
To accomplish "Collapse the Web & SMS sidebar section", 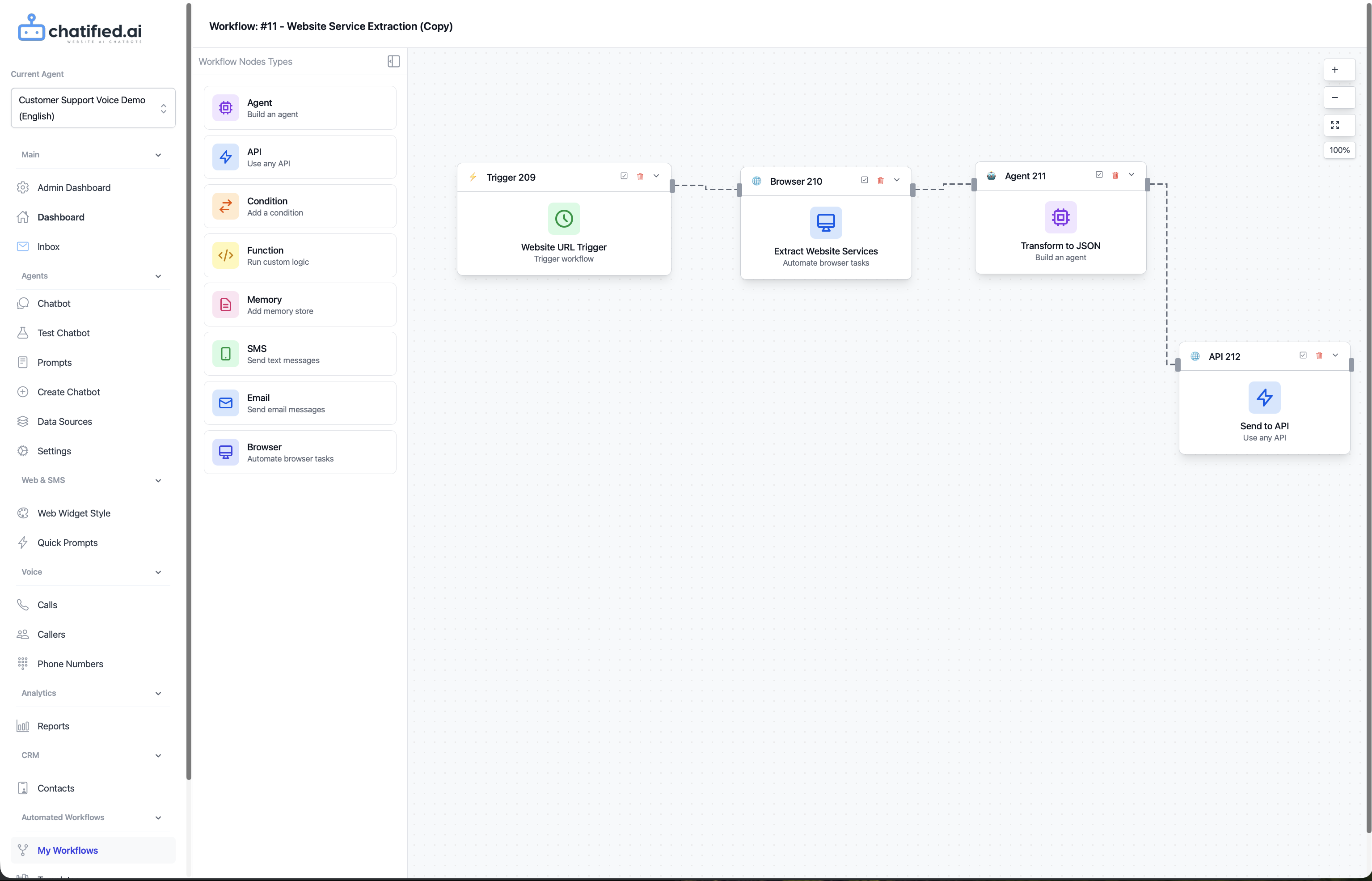I will tap(158, 481).
